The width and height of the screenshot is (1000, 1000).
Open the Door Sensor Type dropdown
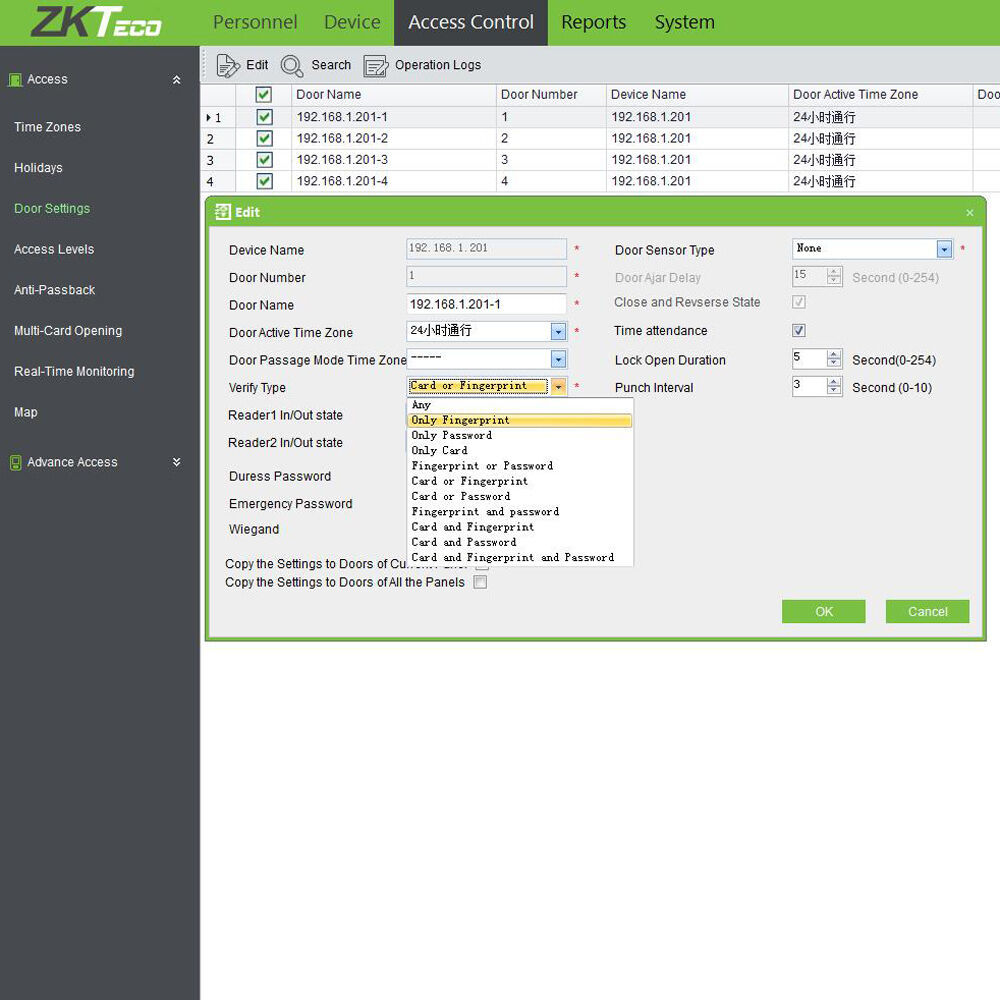pyautogui.click(x=944, y=249)
